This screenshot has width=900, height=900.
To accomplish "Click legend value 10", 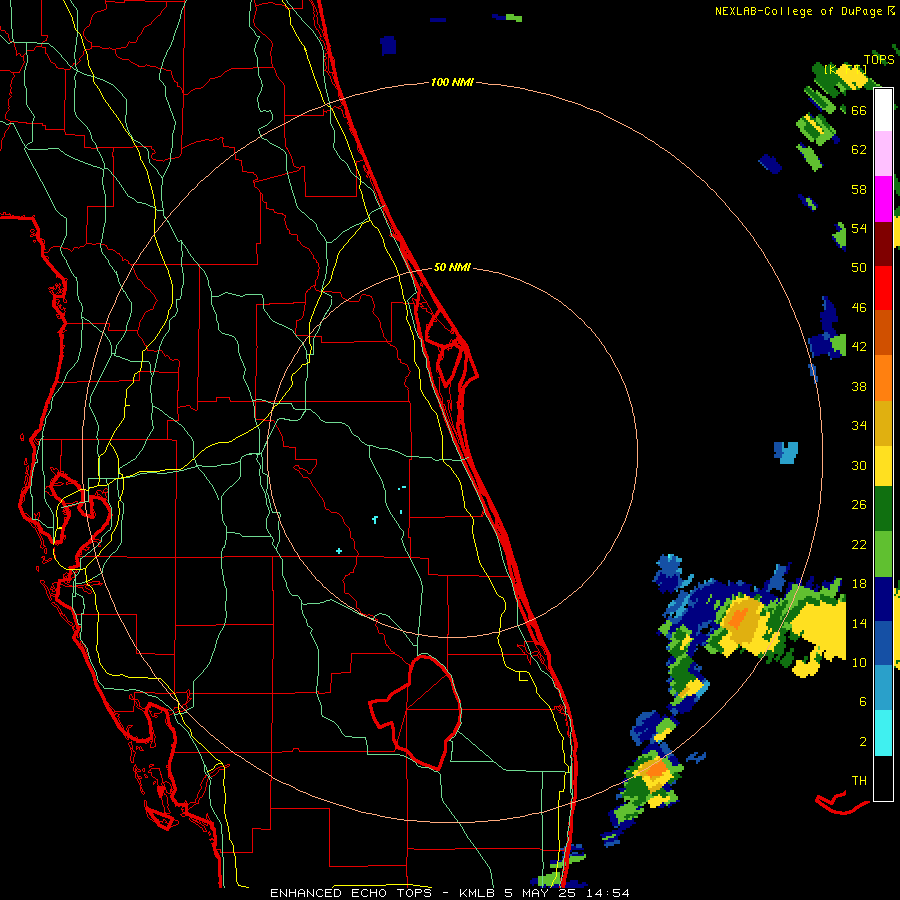I will pyautogui.click(x=859, y=663).
